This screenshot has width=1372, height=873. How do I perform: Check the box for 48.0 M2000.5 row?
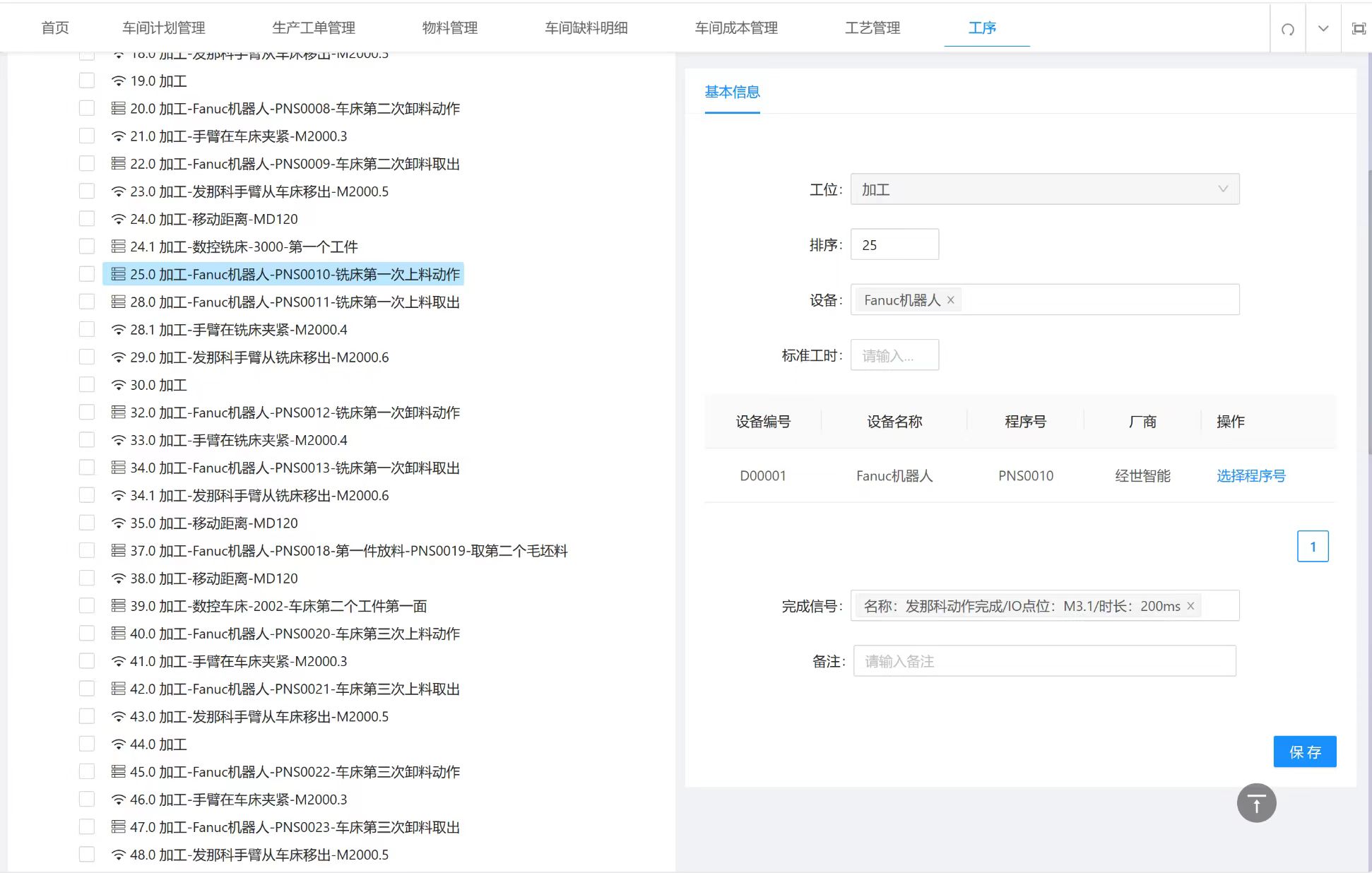coord(87,855)
